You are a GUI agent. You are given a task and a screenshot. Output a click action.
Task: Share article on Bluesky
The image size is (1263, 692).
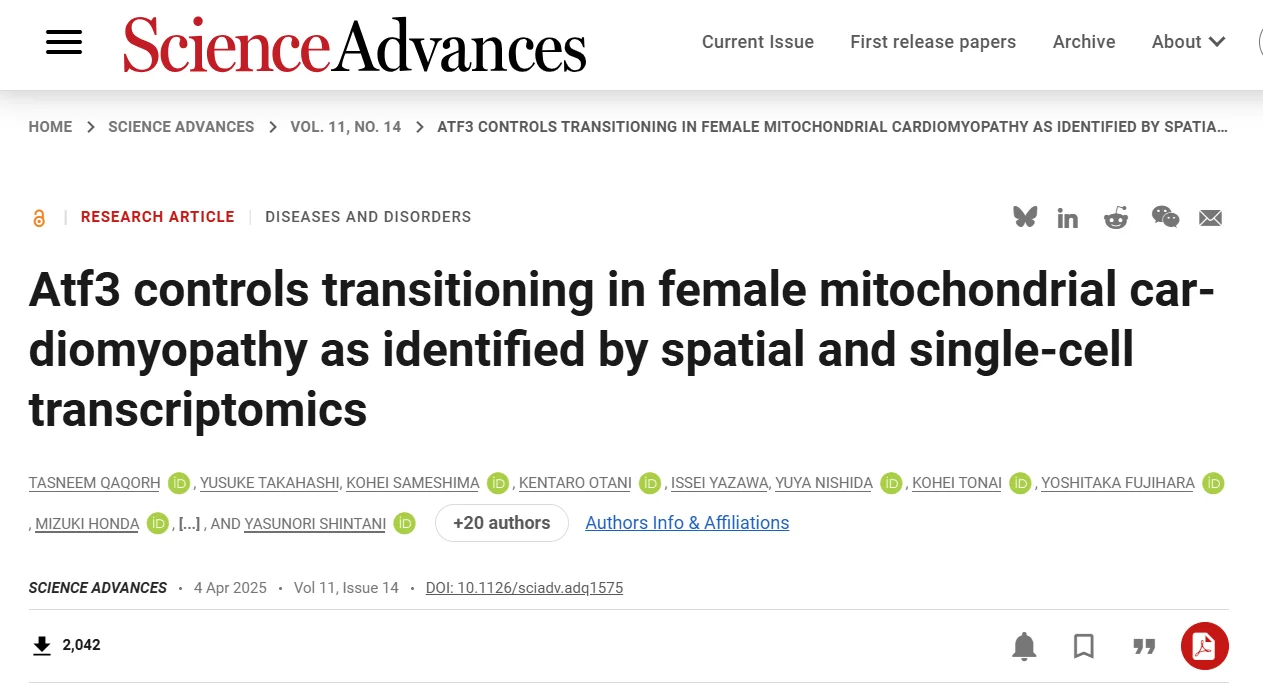[x=1025, y=217]
